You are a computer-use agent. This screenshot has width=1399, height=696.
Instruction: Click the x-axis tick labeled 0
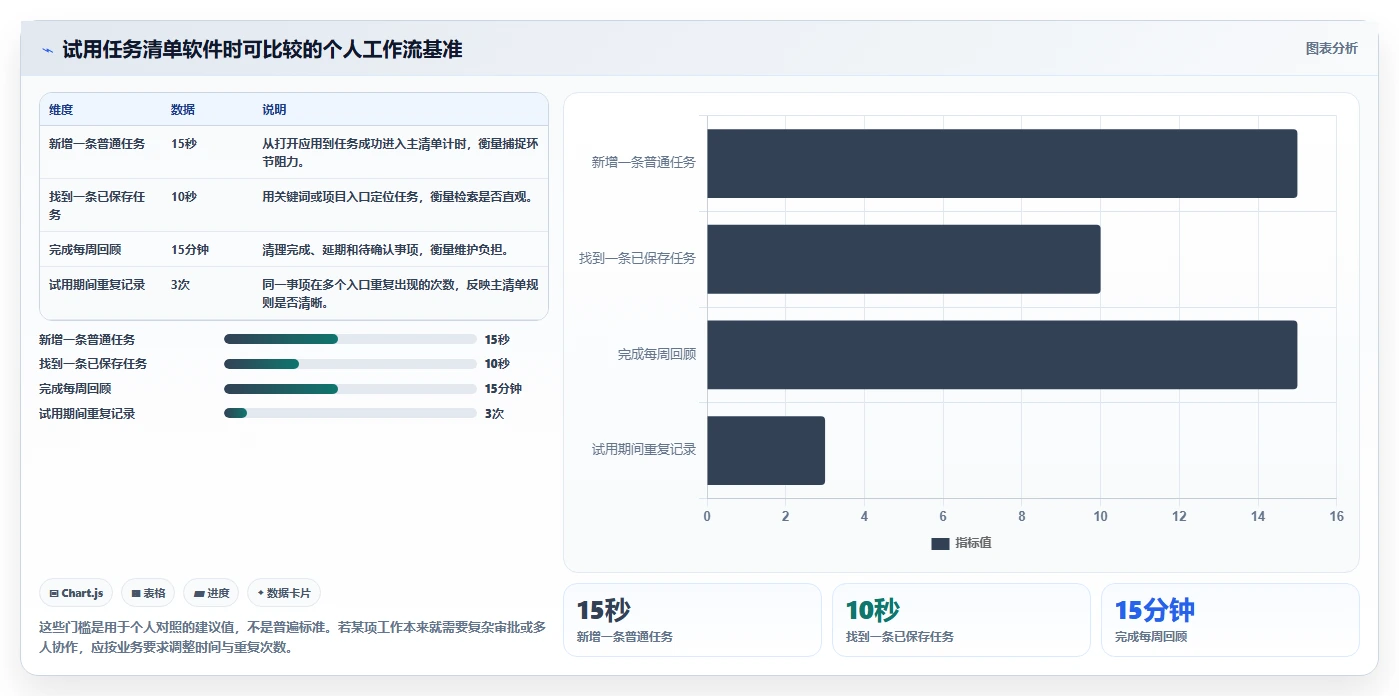(707, 517)
